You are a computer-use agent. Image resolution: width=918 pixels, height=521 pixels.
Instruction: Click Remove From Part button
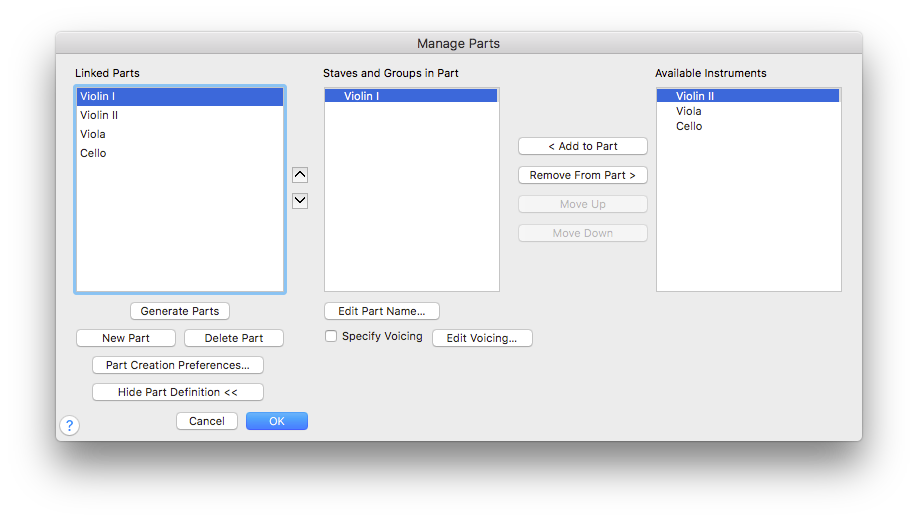tap(583, 175)
